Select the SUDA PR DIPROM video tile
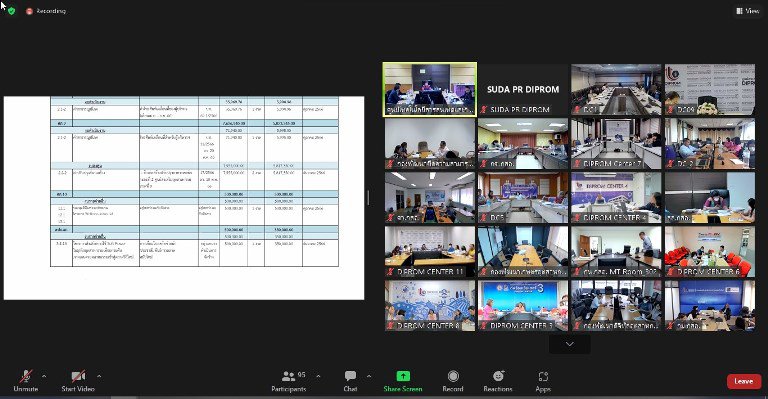Screen dimensions: 768x399 523,90
